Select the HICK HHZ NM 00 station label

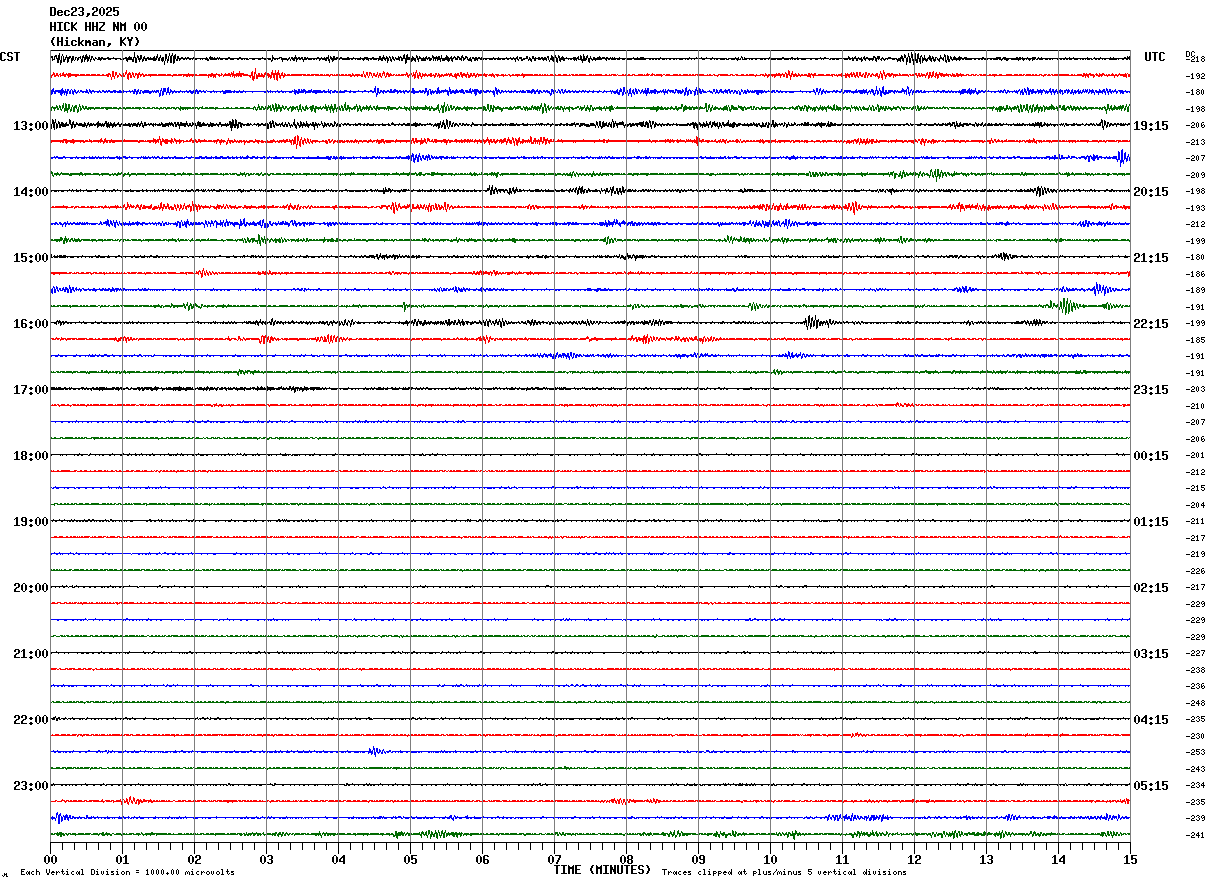coord(98,27)
